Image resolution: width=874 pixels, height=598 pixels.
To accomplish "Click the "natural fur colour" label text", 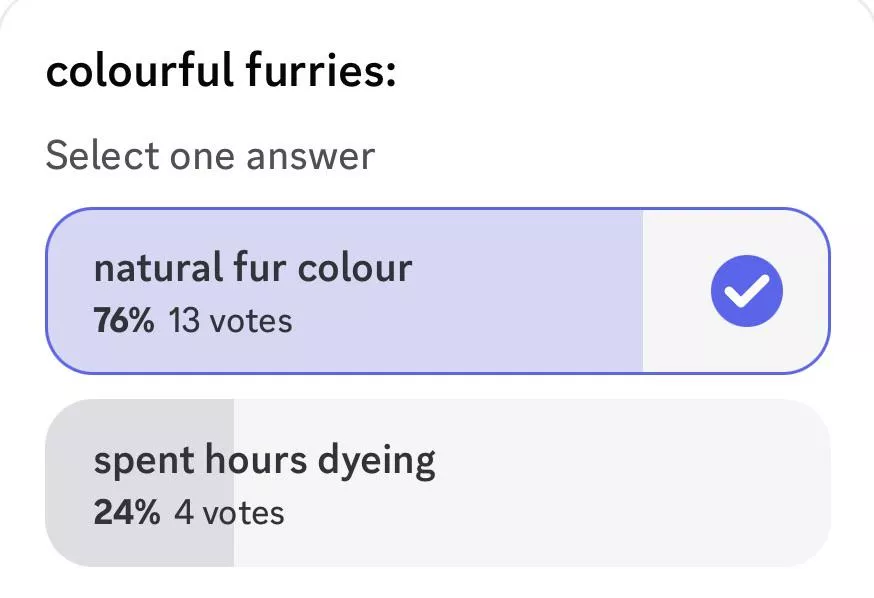I will [x=253, y=268].
